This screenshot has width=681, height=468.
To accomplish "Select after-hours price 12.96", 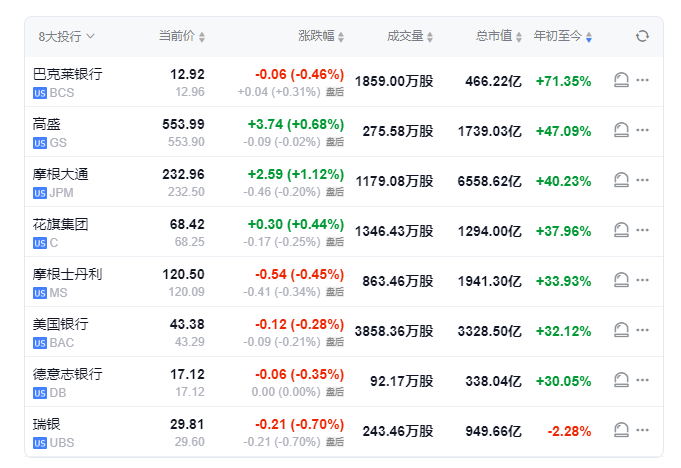I will (x=190, y=92).
